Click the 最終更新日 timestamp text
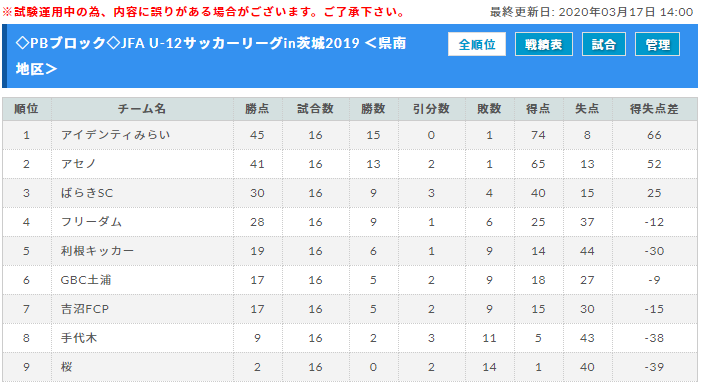This screenshot has width=703, height=385. pos(591,12)
